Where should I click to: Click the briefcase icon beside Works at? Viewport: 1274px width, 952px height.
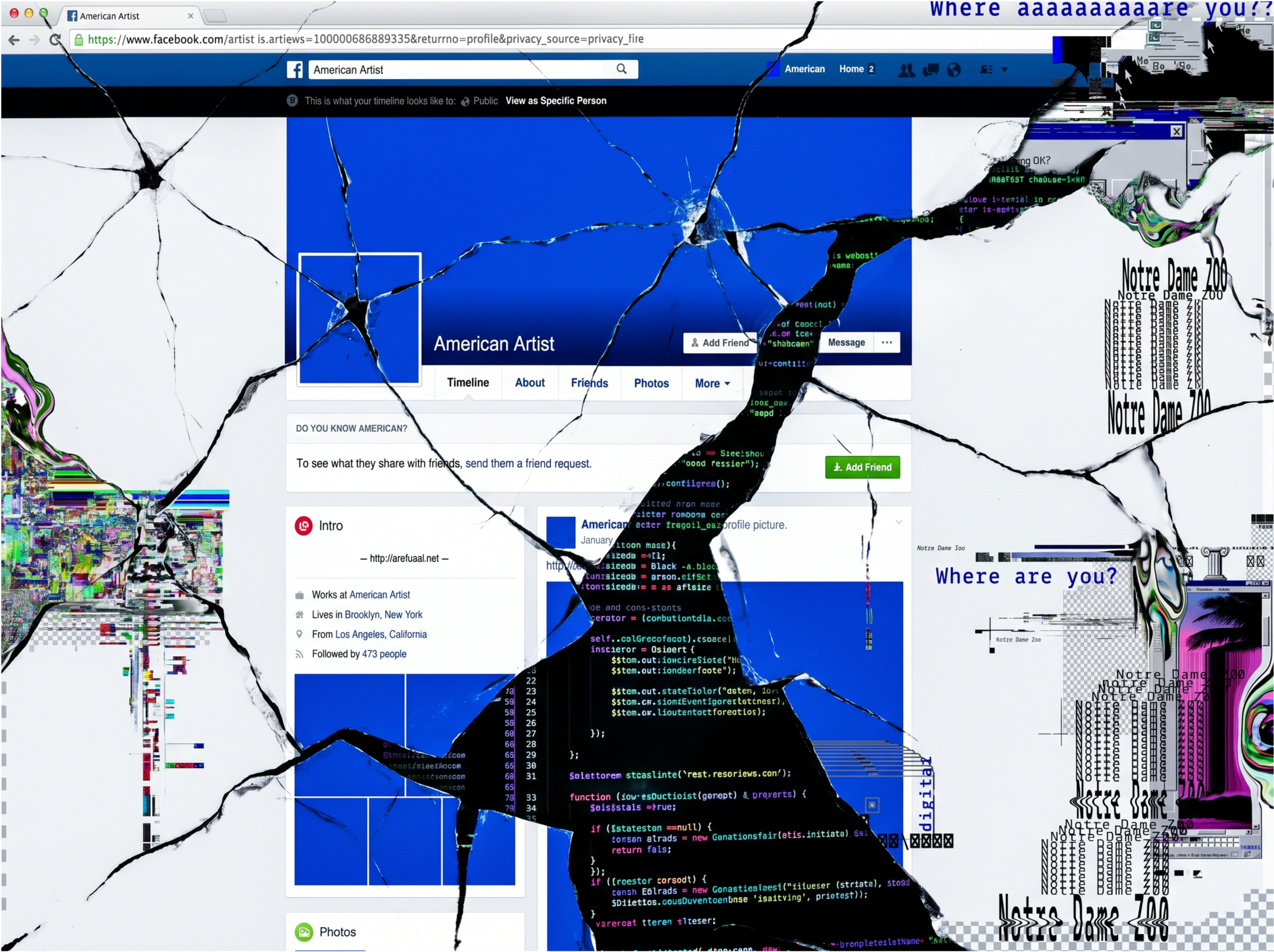pyautogui.click(x=300, y=595)
